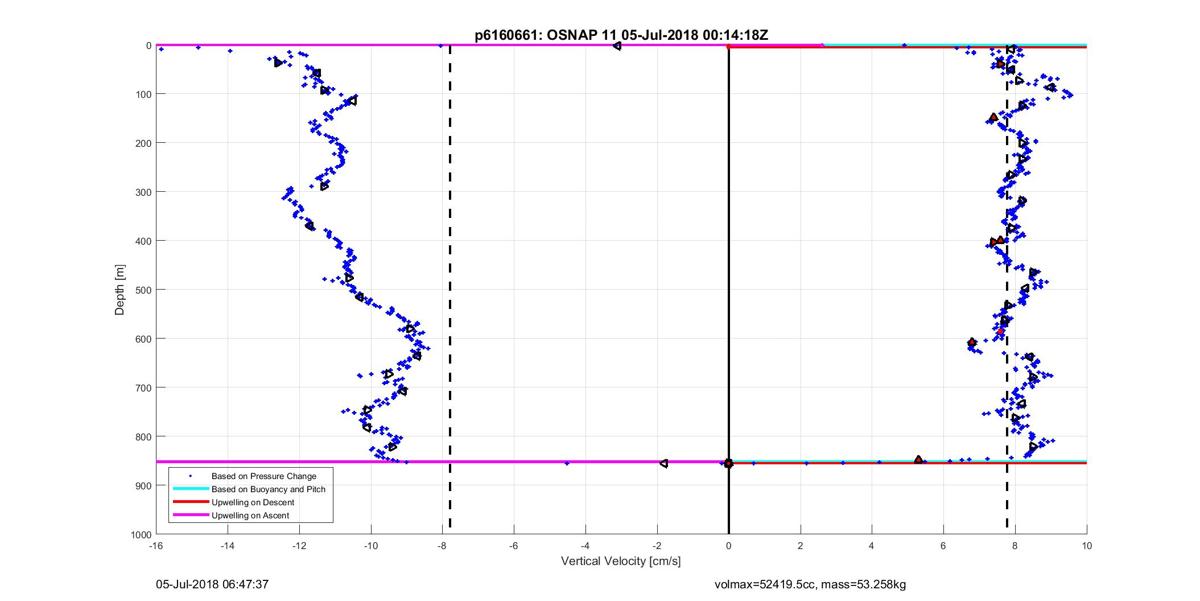The height and width of the screenshot is (601, 1200).
Task: Click x-axis tick label '-8'
Action: coord(442,546)
